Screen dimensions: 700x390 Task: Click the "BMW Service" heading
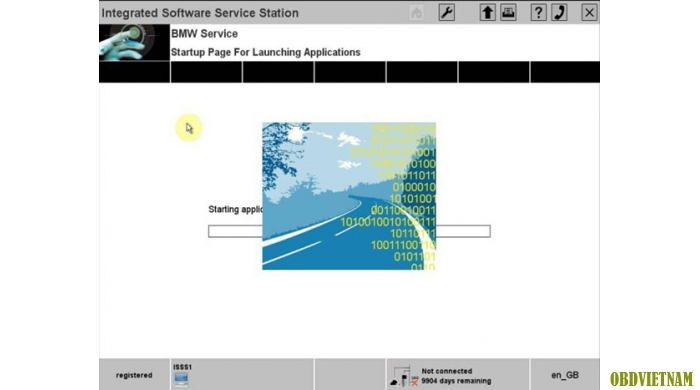pos(204,33)
